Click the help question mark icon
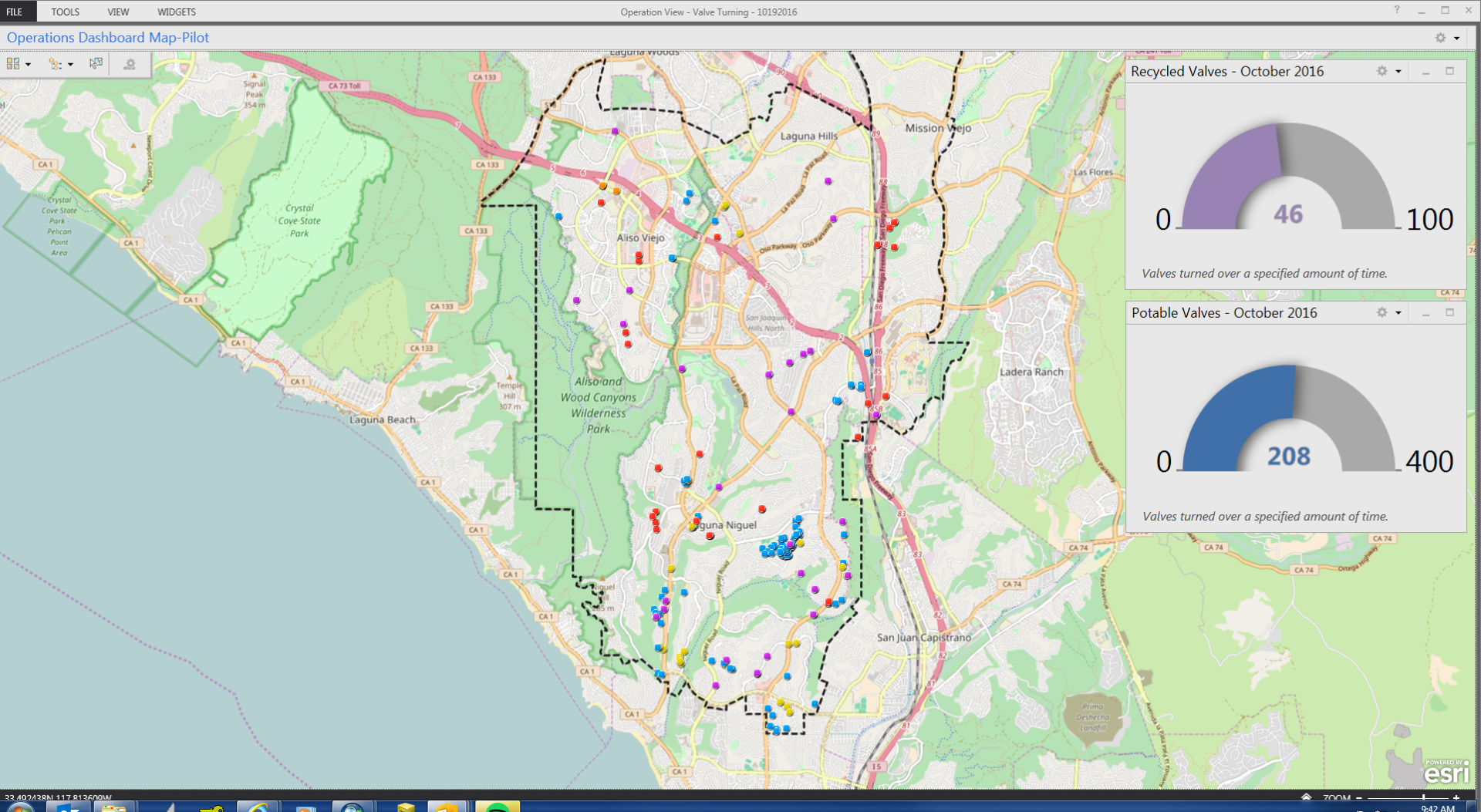The image size is (1481, 812). [1396, 10]
